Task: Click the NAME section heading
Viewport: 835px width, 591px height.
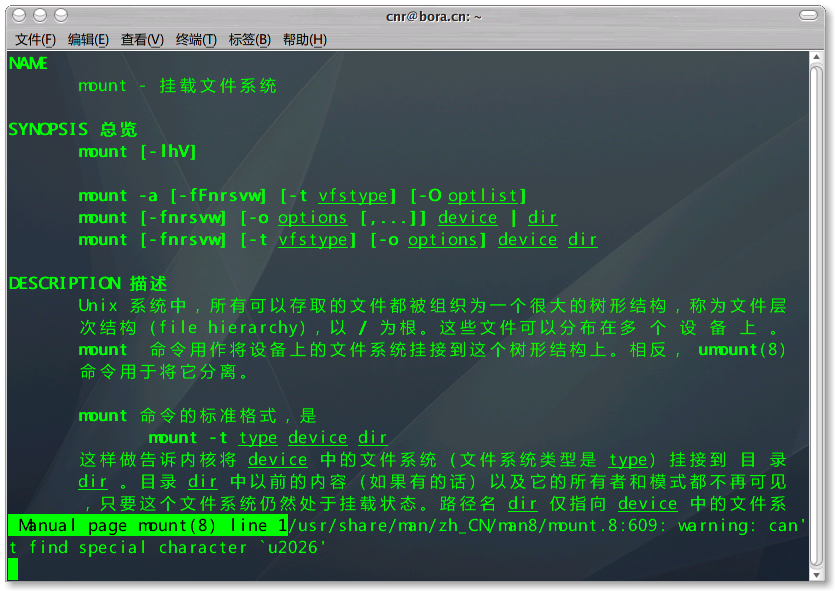Action: [x=28, y=63]
